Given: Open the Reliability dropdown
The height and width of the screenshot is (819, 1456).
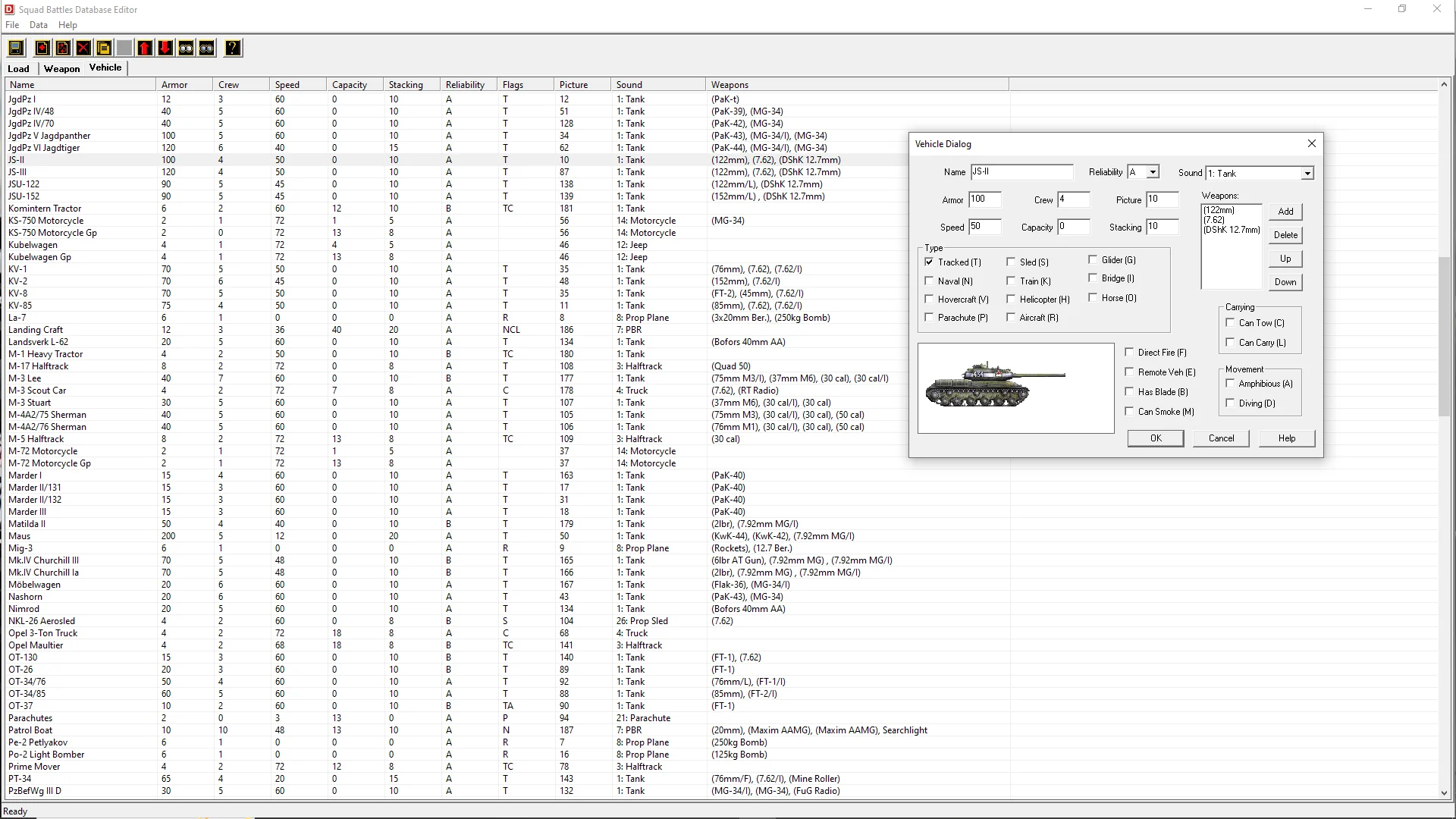Looking at the screenshot, I should 1153,172.
